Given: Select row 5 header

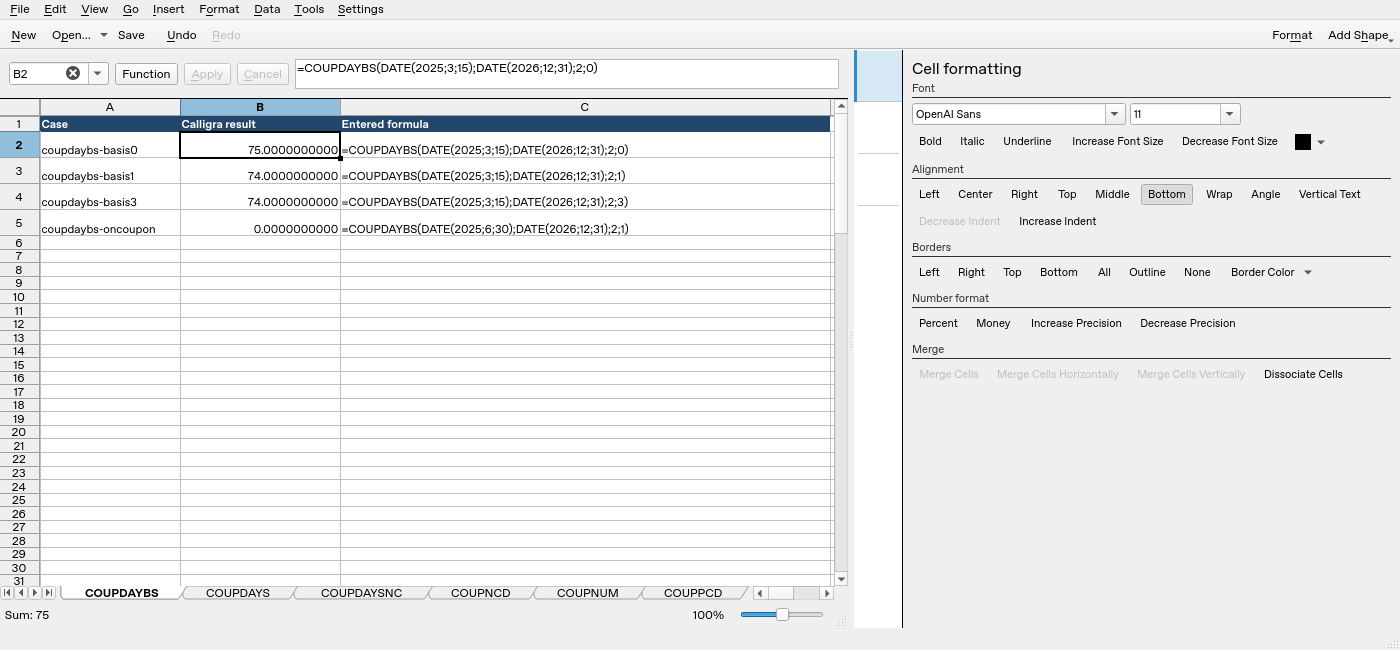Looking at the screenshot, I should (x=19, y=223).
